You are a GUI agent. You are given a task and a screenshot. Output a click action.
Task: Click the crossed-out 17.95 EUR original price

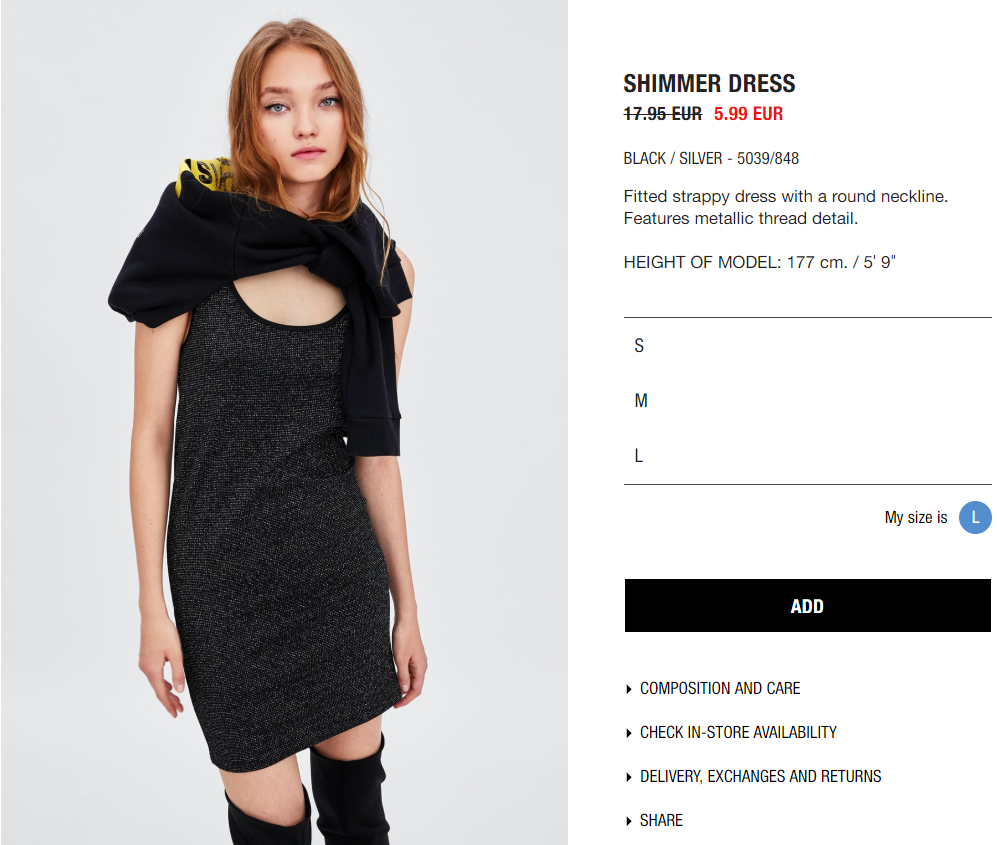click(x=663, y=114)
